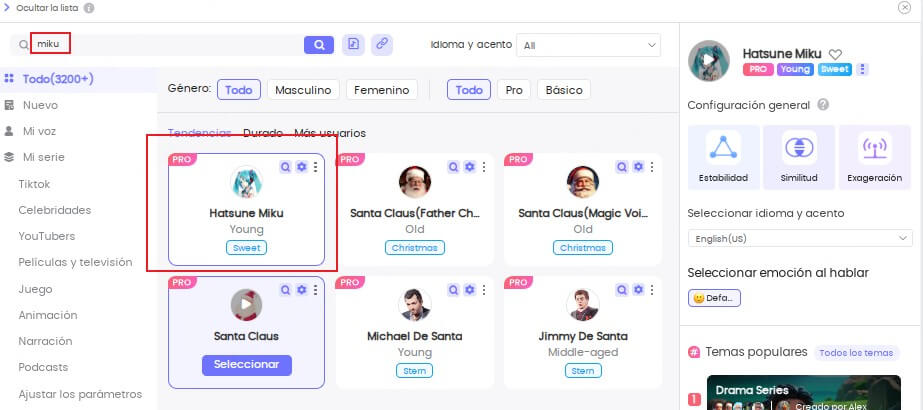Select the Pro voice type filter

[513, 90]
